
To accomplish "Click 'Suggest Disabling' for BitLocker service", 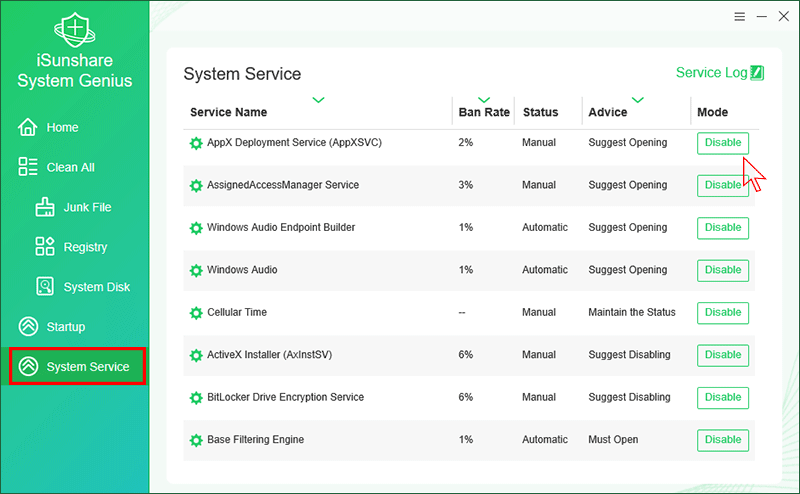I will click(629, 397).
